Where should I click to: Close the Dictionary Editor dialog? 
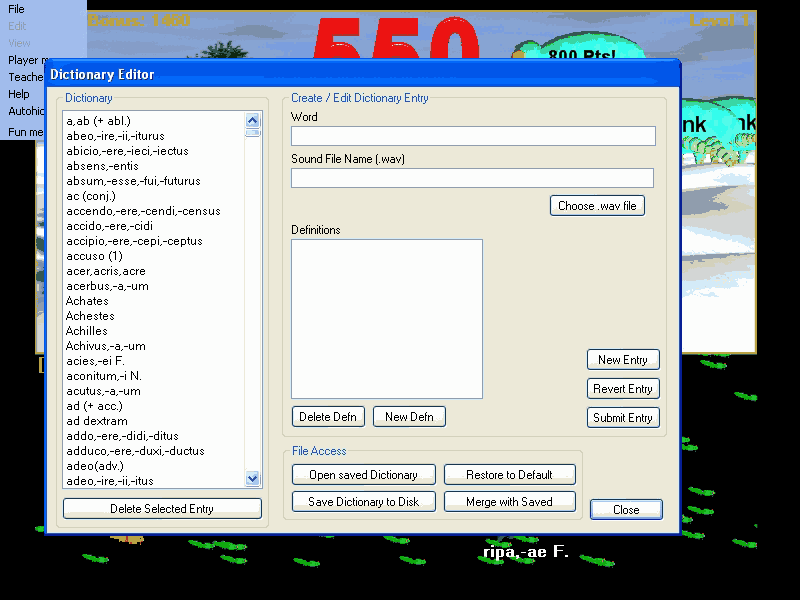[625, 509]
